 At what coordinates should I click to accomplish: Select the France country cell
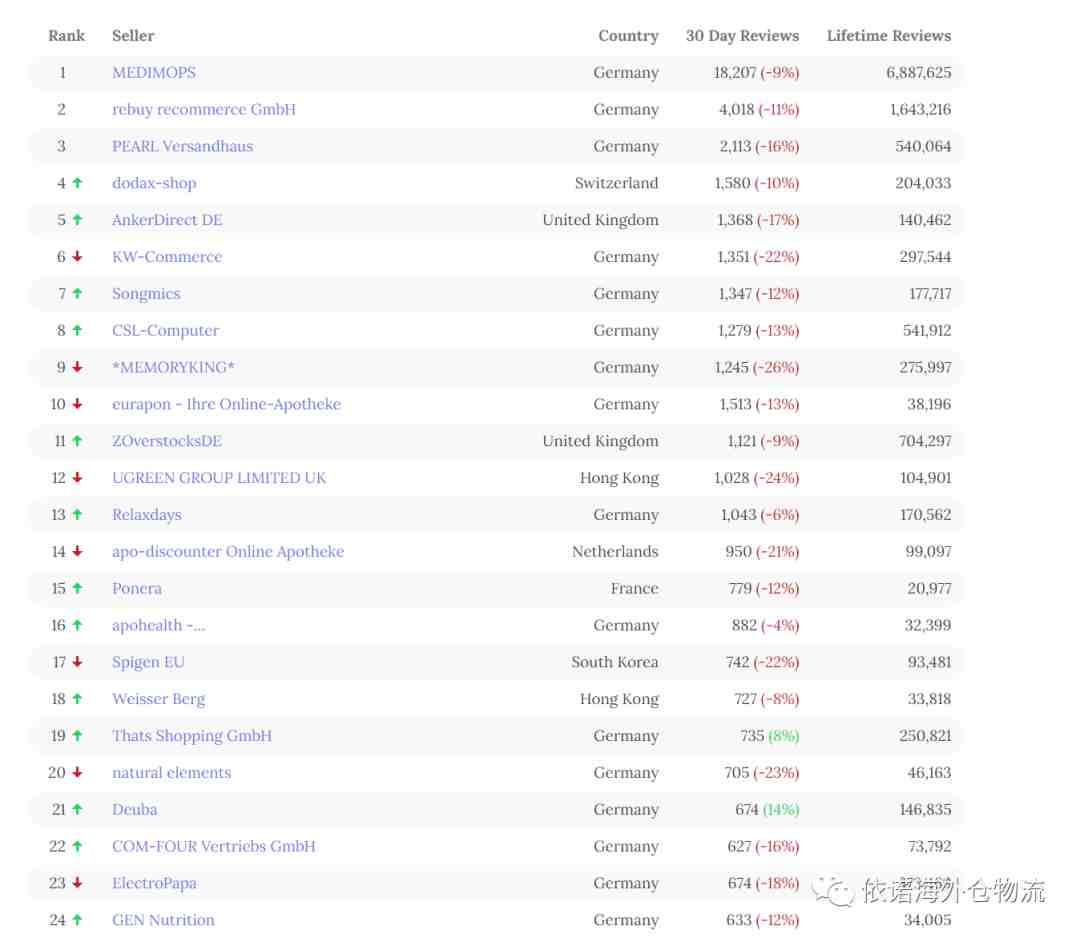(634, 588)
